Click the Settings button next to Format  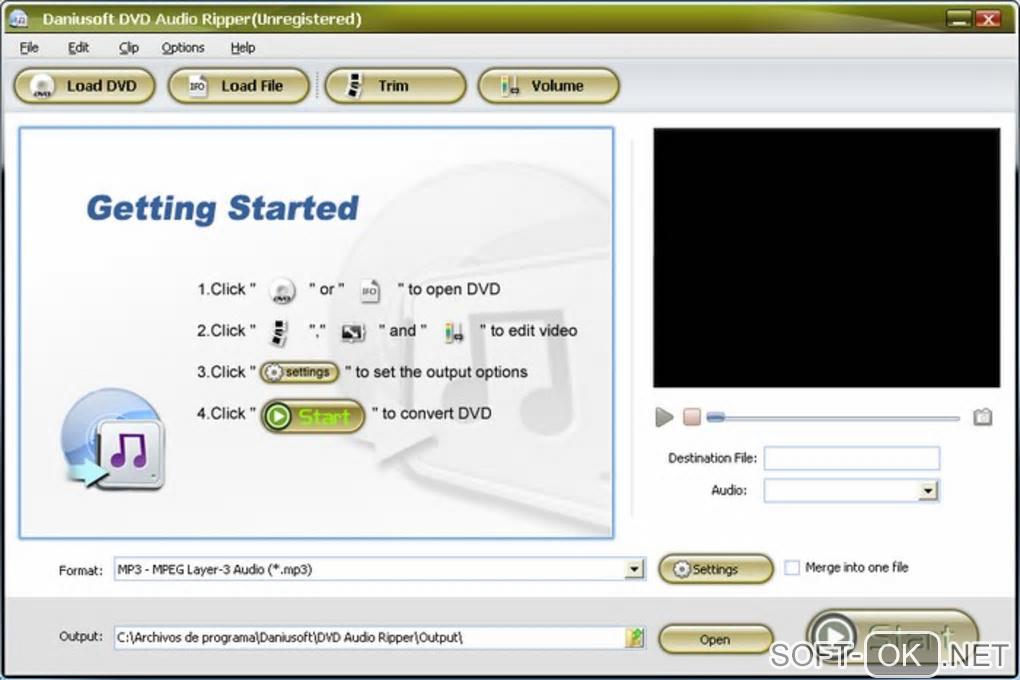coord(716,569)
